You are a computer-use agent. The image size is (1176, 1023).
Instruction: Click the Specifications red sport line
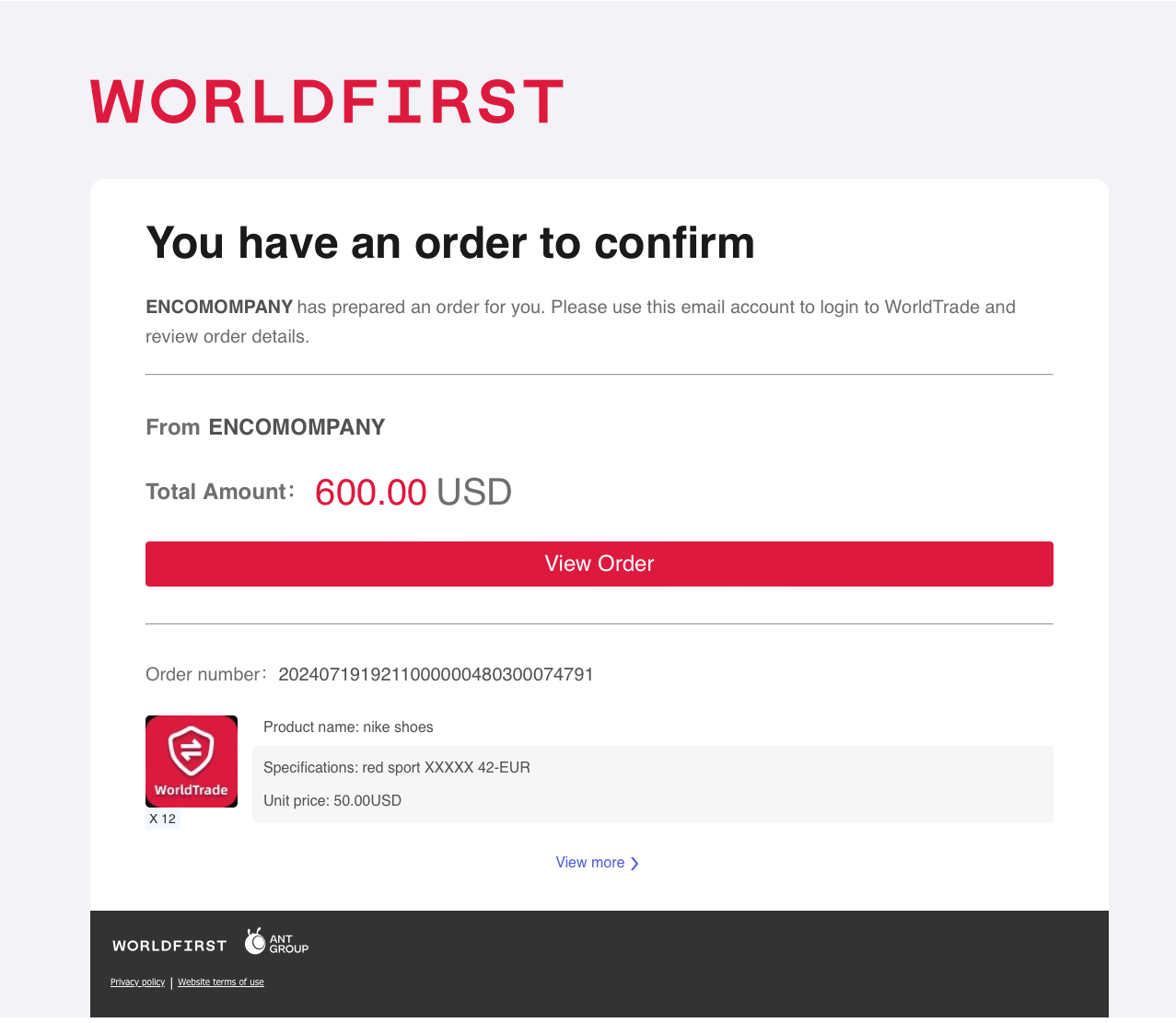coord(397,768)
